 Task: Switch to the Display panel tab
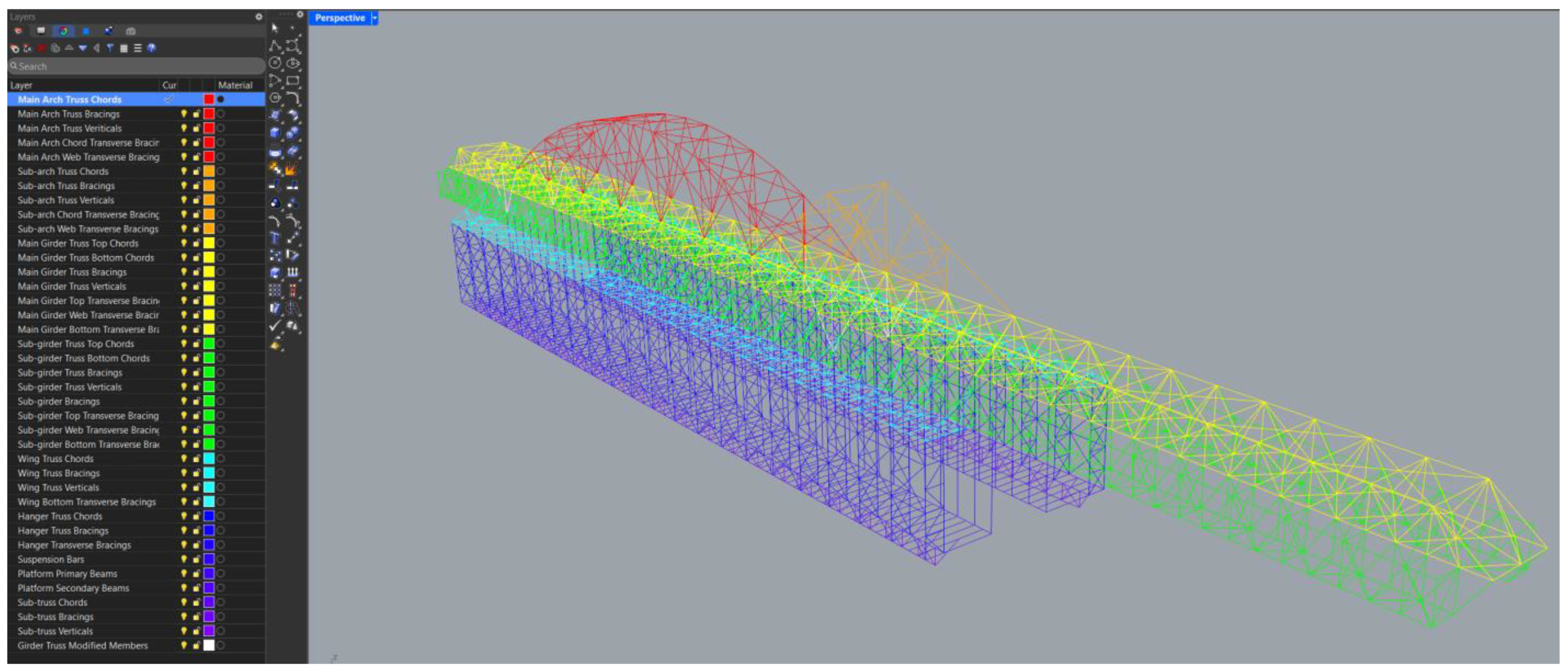coord(41,31)
